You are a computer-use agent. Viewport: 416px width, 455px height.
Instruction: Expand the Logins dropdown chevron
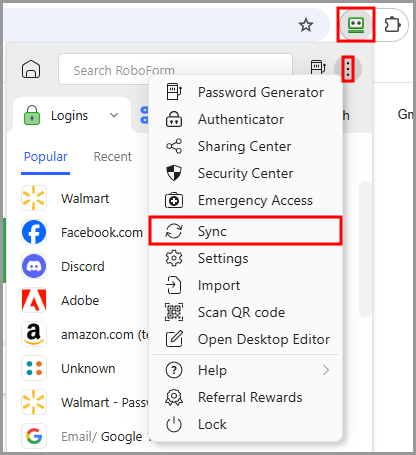tap(114, 116)
